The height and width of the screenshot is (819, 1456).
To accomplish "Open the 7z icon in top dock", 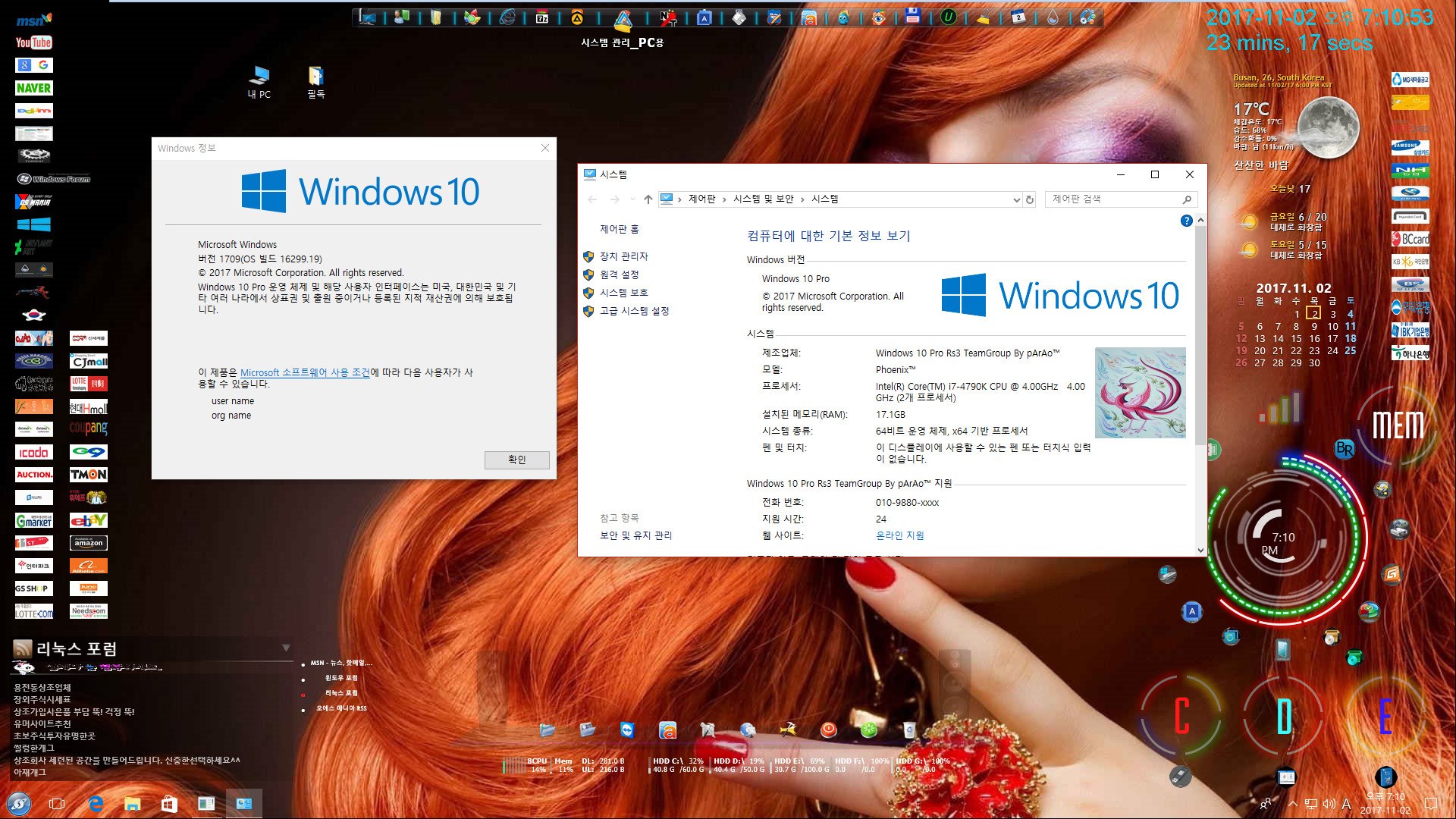I will (542, 17).
